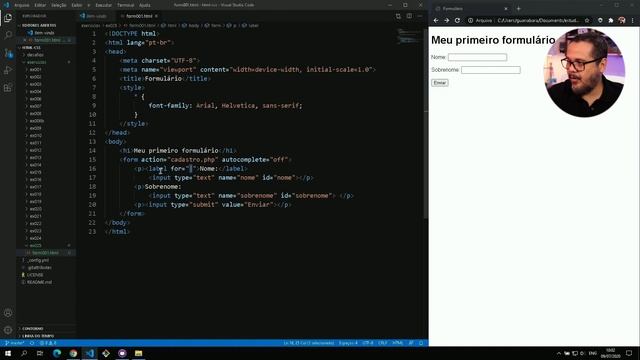
Task: Open the browser extensions puzzle icon
Action: pos(611,20)
